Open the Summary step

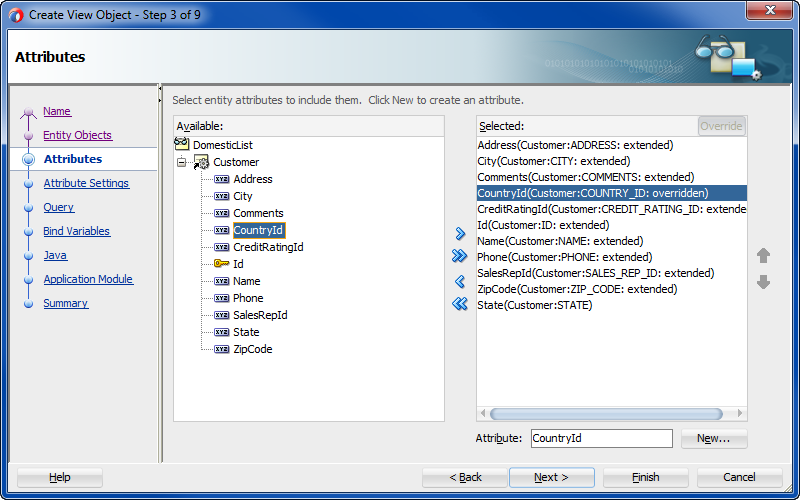[66, 303]
